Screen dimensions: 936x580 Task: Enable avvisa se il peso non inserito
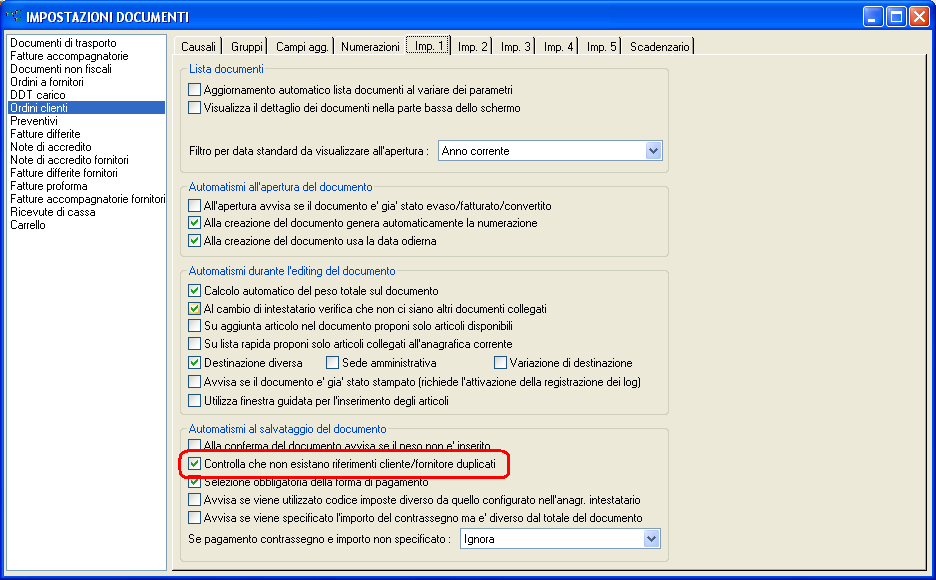click(x=194, y=445)
